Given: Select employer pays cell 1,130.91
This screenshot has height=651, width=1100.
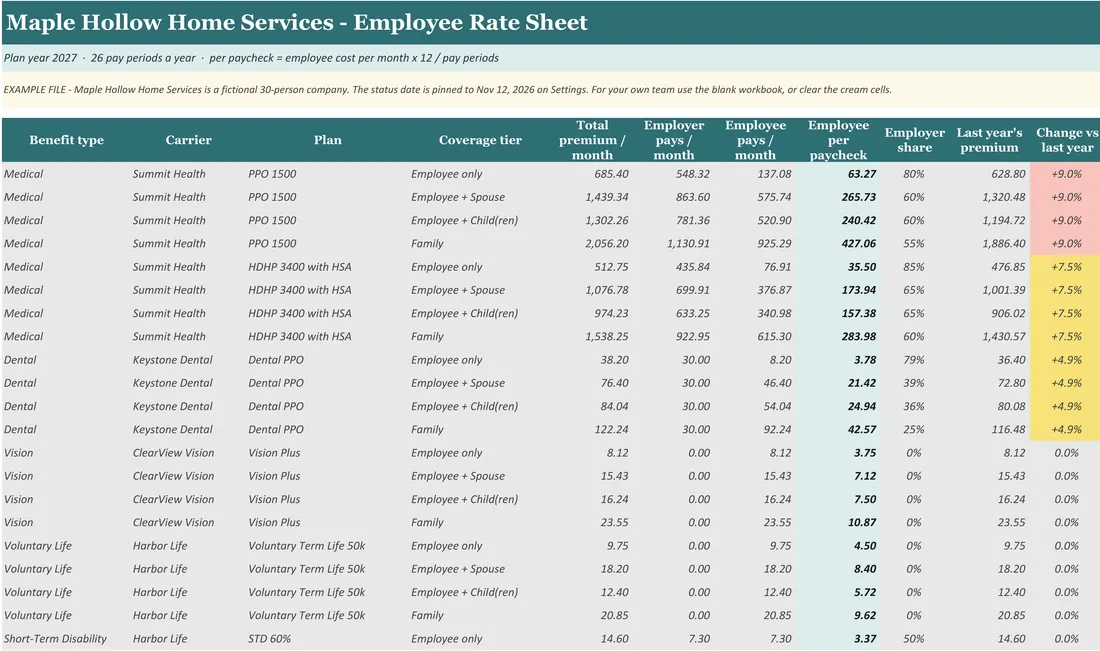Looking at the screenshot, I should [688, 243].
